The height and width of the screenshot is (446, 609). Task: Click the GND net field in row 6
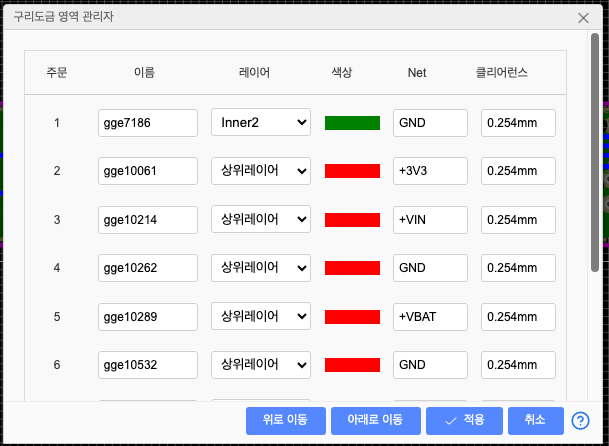(x=430, y=365)
